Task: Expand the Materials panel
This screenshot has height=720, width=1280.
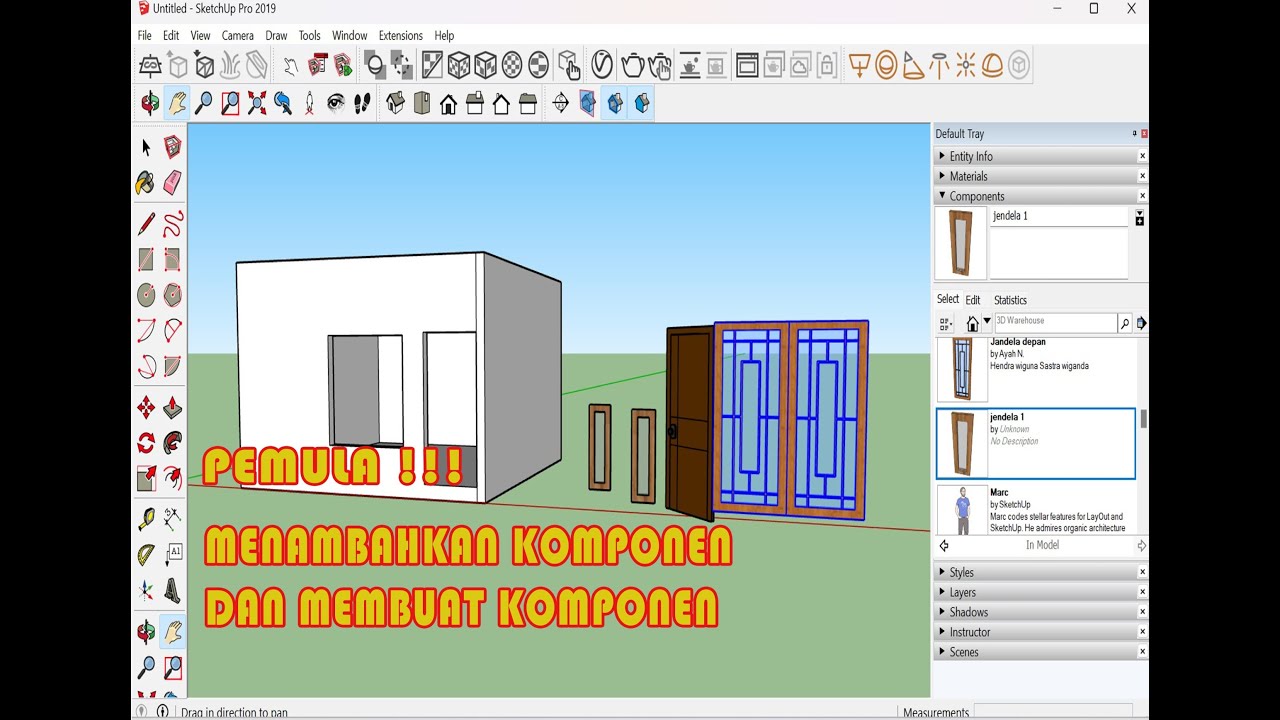Action: (x=1041, y=176)
